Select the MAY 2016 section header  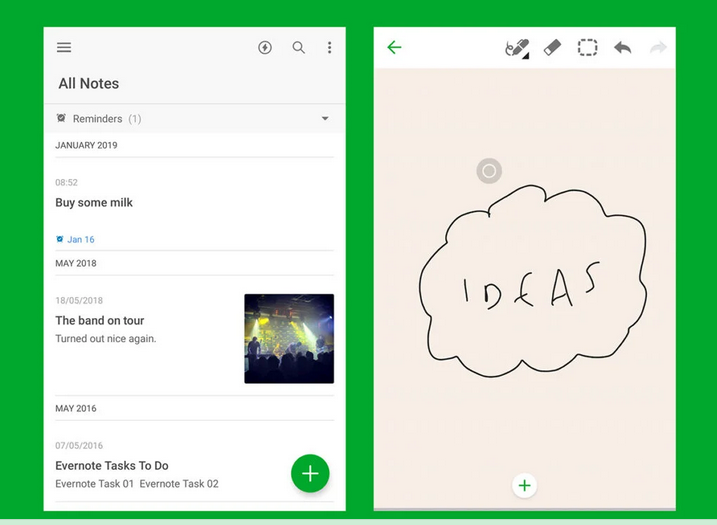tap(76, 408)
